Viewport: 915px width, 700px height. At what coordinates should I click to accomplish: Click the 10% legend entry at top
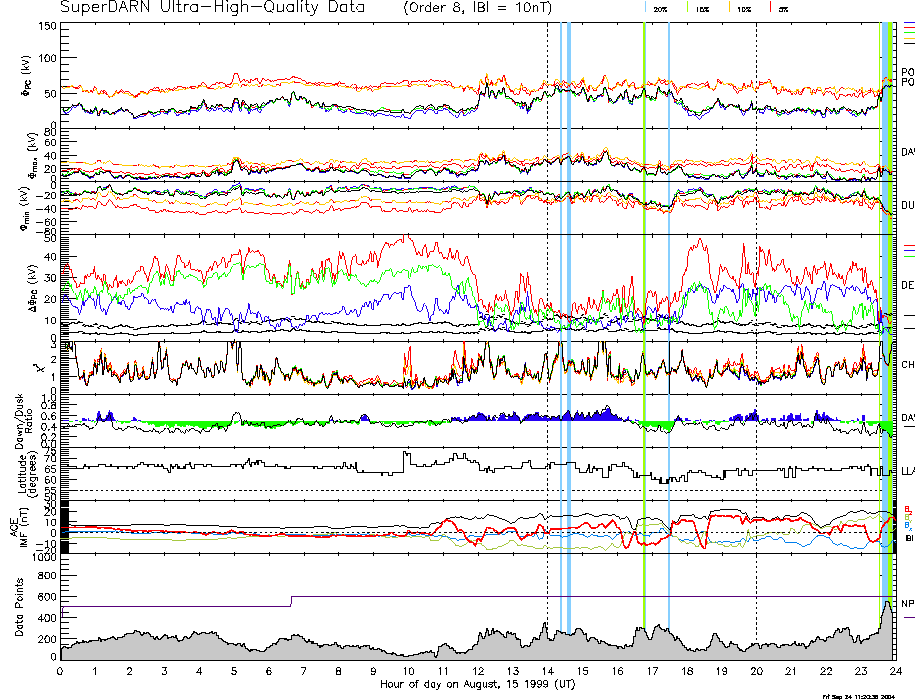click(x=743, y=7)
